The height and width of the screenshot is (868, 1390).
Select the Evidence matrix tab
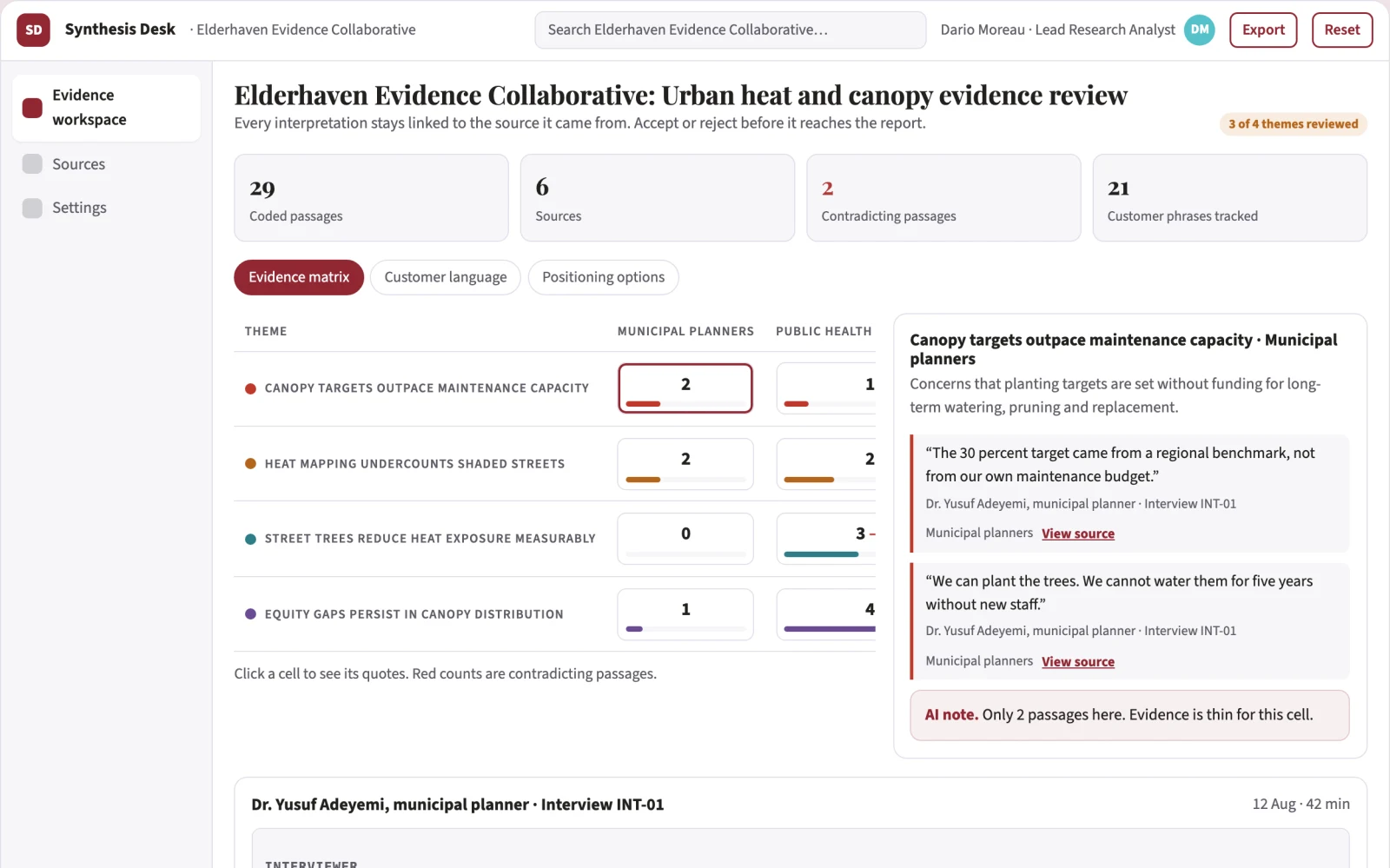click(299, 277)
